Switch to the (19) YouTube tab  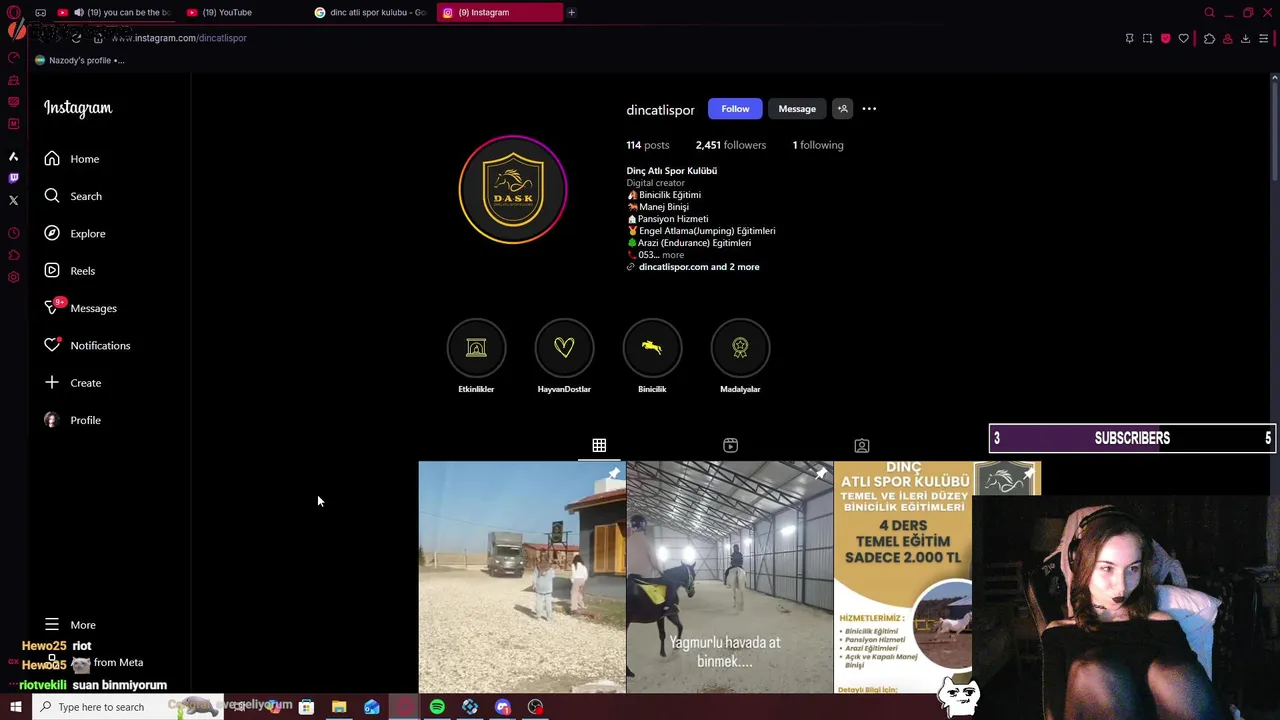coord(227,12)
